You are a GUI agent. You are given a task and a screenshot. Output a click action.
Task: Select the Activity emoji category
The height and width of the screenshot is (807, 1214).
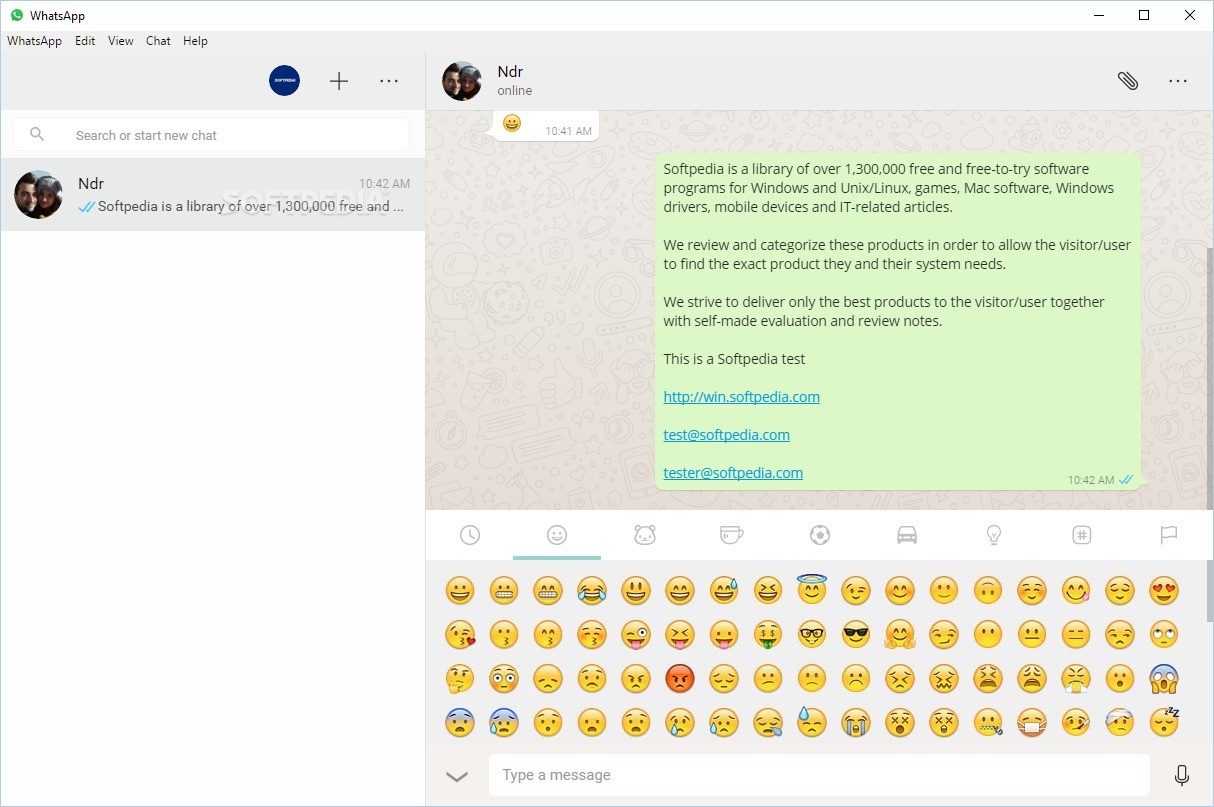819,535
